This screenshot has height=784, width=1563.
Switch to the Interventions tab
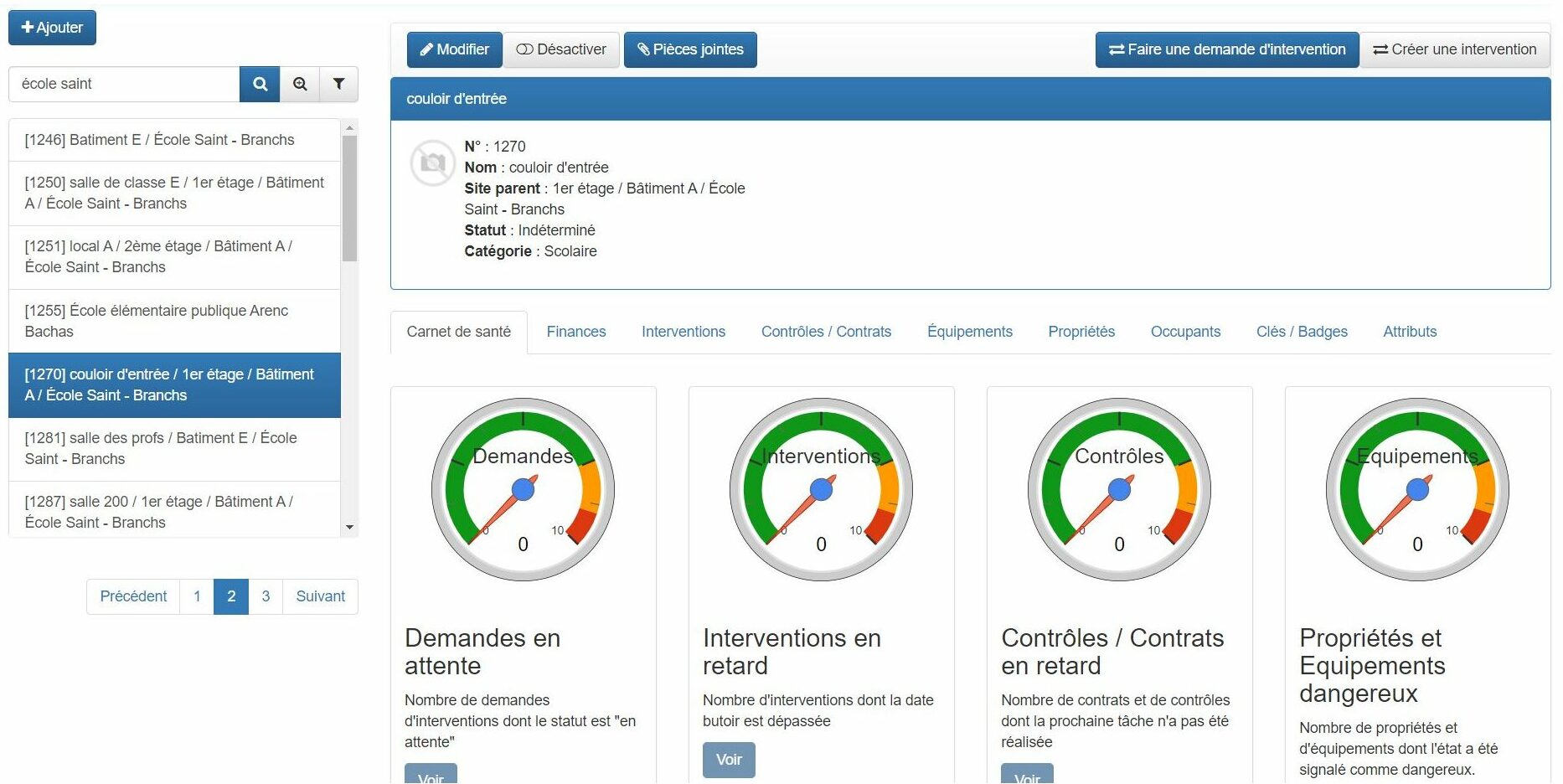pos(683,332)
